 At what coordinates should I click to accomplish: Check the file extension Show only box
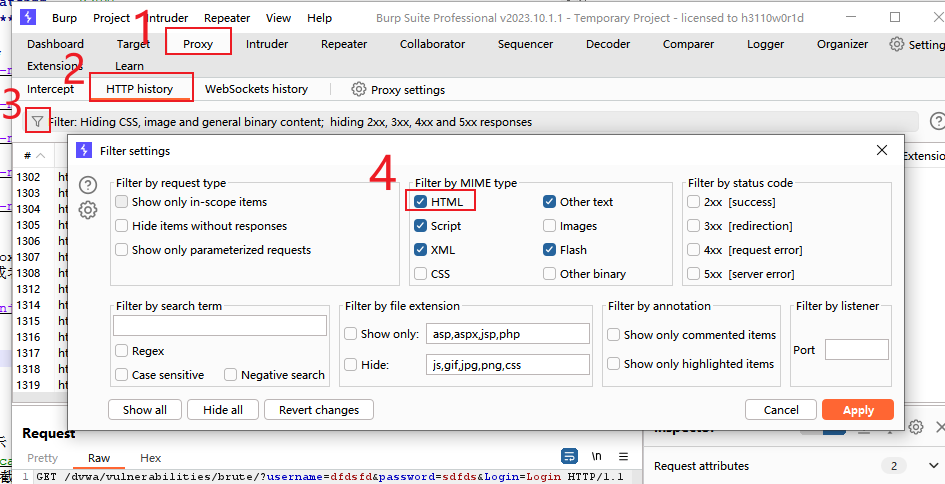point(350,333)
